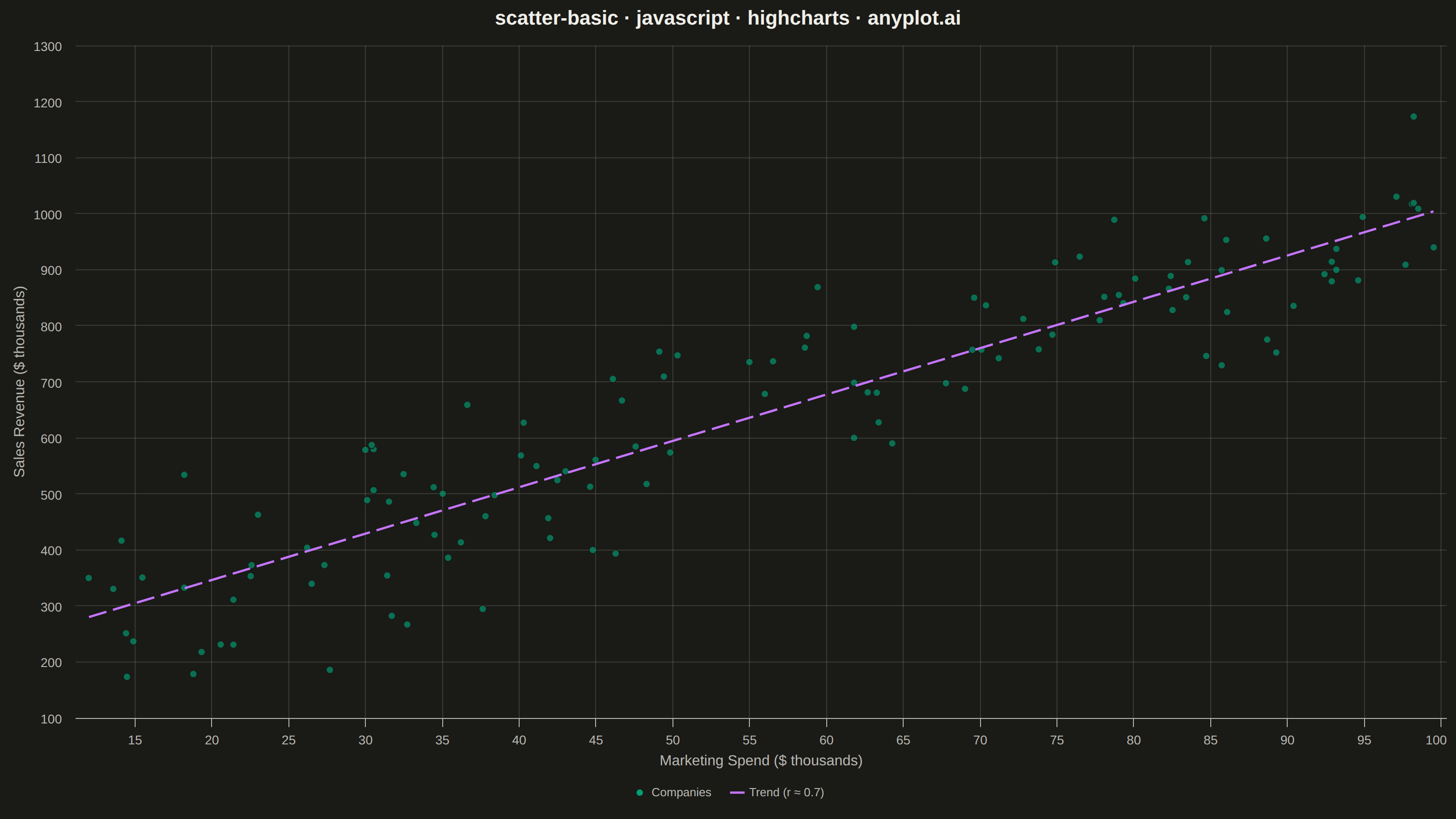
Task: Select the point near 37 spend, 660 revenue
Action: pos(467,404)
